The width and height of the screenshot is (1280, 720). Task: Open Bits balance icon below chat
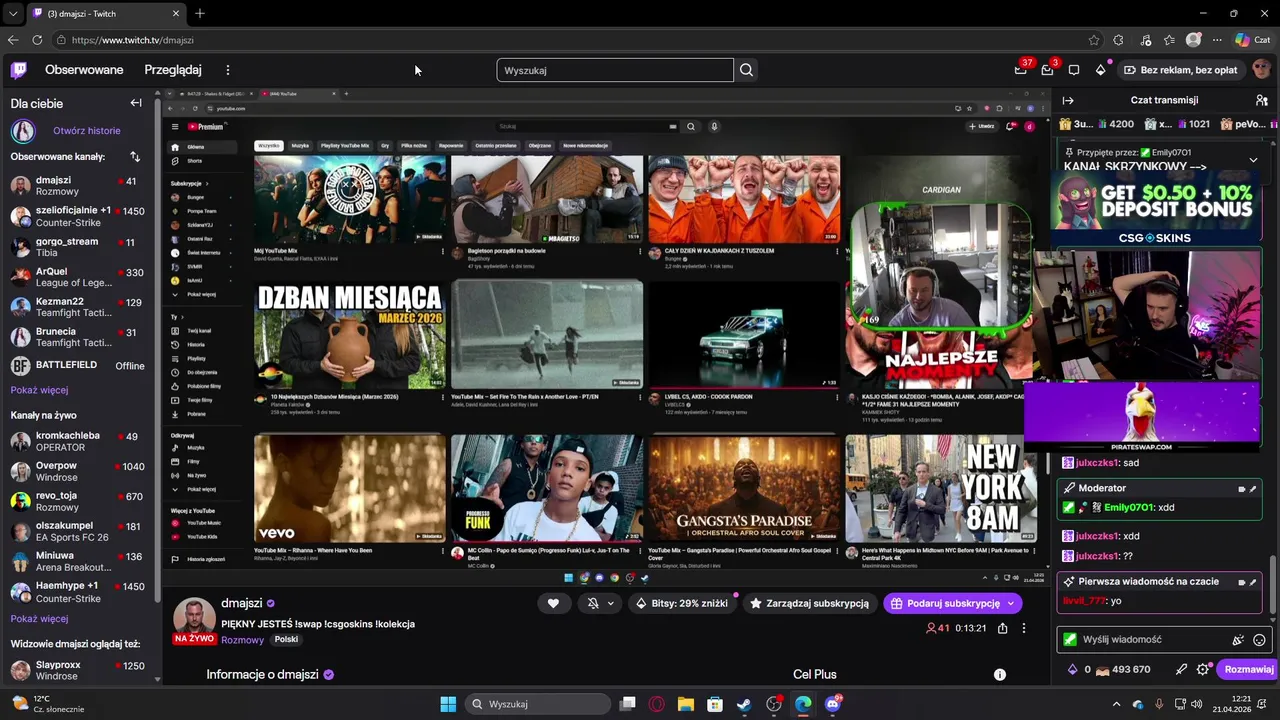(x=1073, y=670)
